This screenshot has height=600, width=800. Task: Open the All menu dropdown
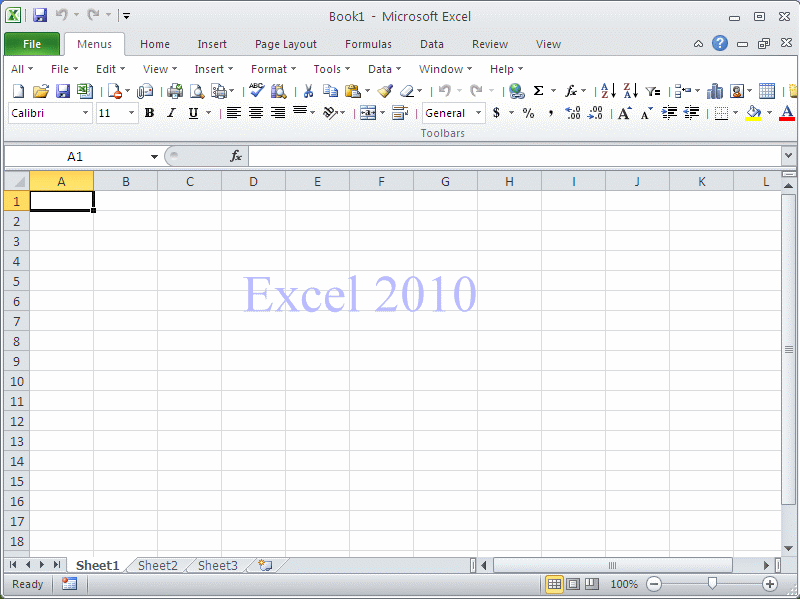tap(22, 69)
